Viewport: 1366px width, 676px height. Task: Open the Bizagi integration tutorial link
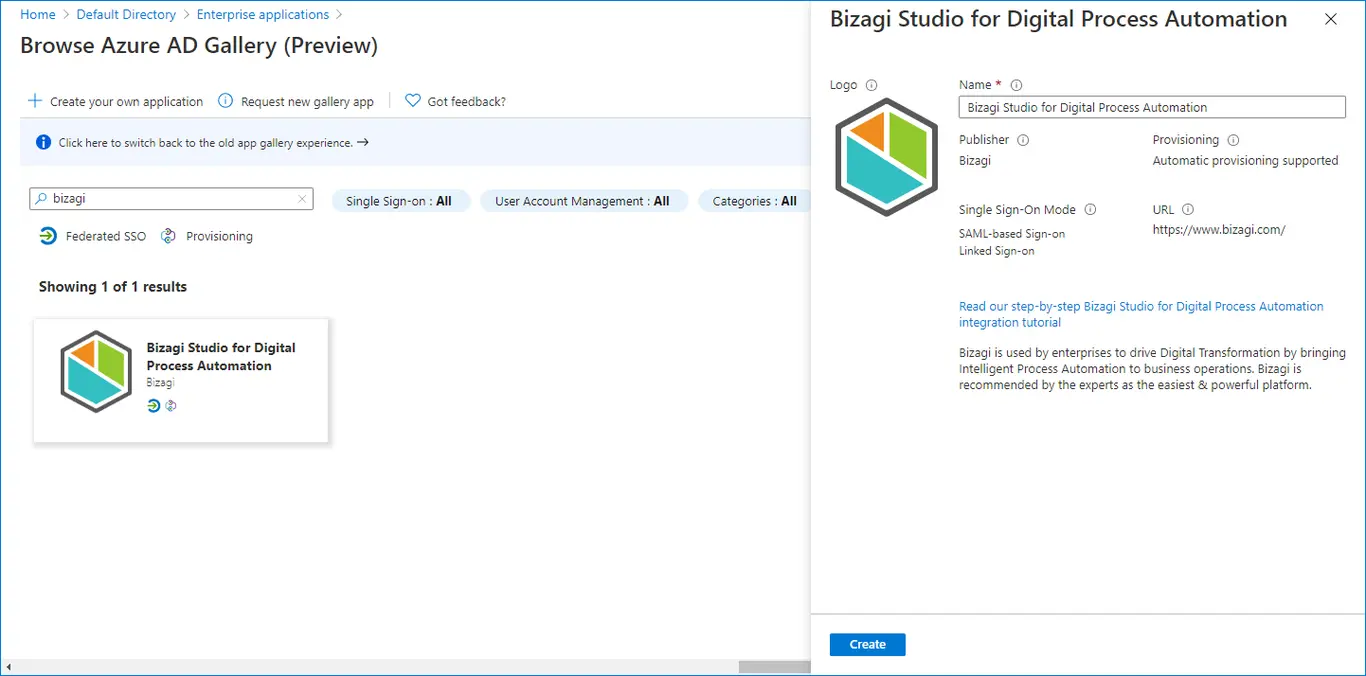(x=1141, y=314)
